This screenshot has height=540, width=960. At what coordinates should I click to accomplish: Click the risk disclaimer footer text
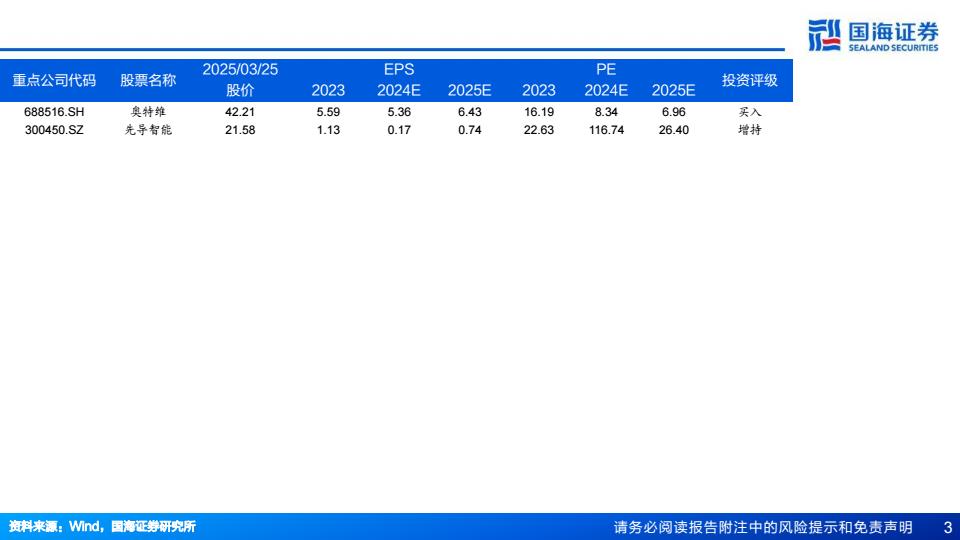(763, 527)
